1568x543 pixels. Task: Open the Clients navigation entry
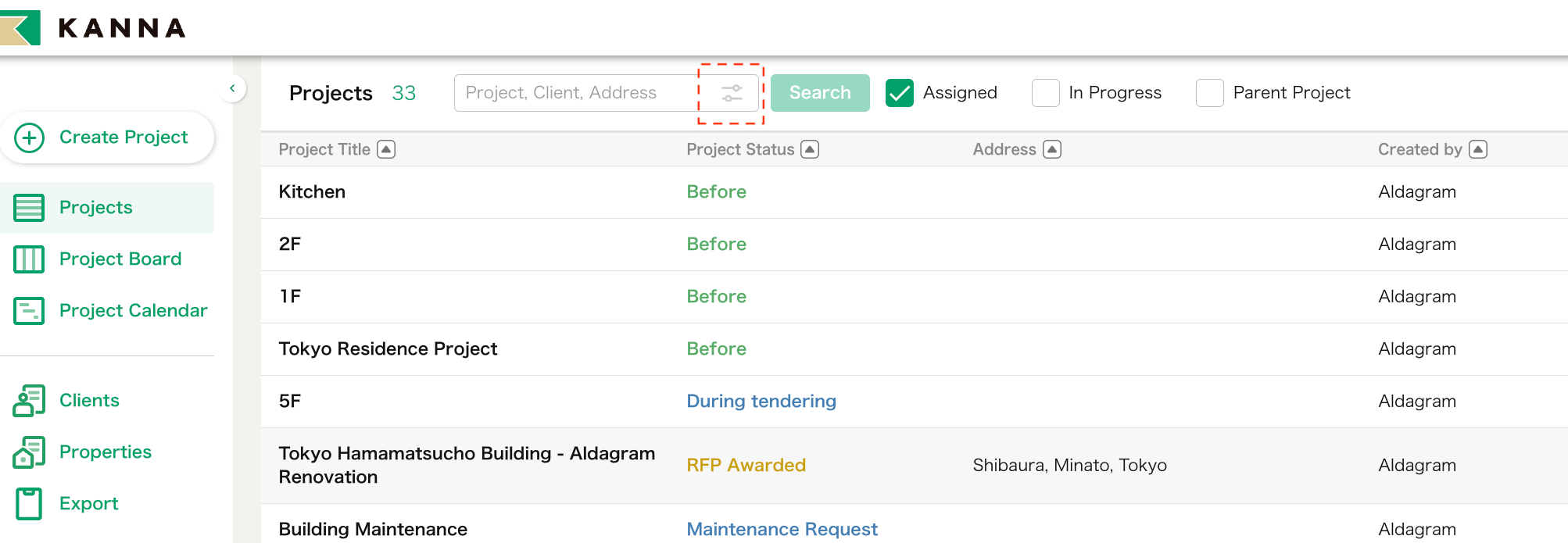point(88,400)
